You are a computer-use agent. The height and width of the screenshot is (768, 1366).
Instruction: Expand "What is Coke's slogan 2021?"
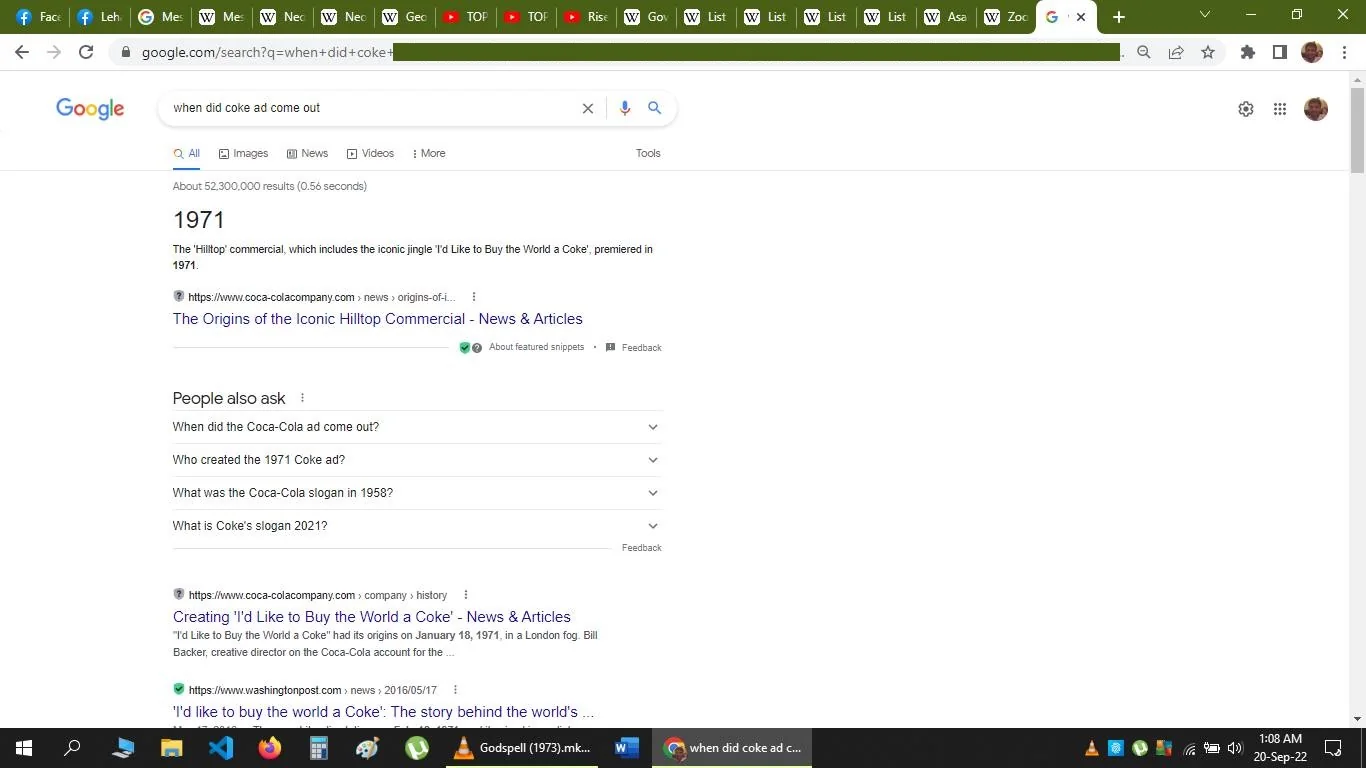point(417,526)
